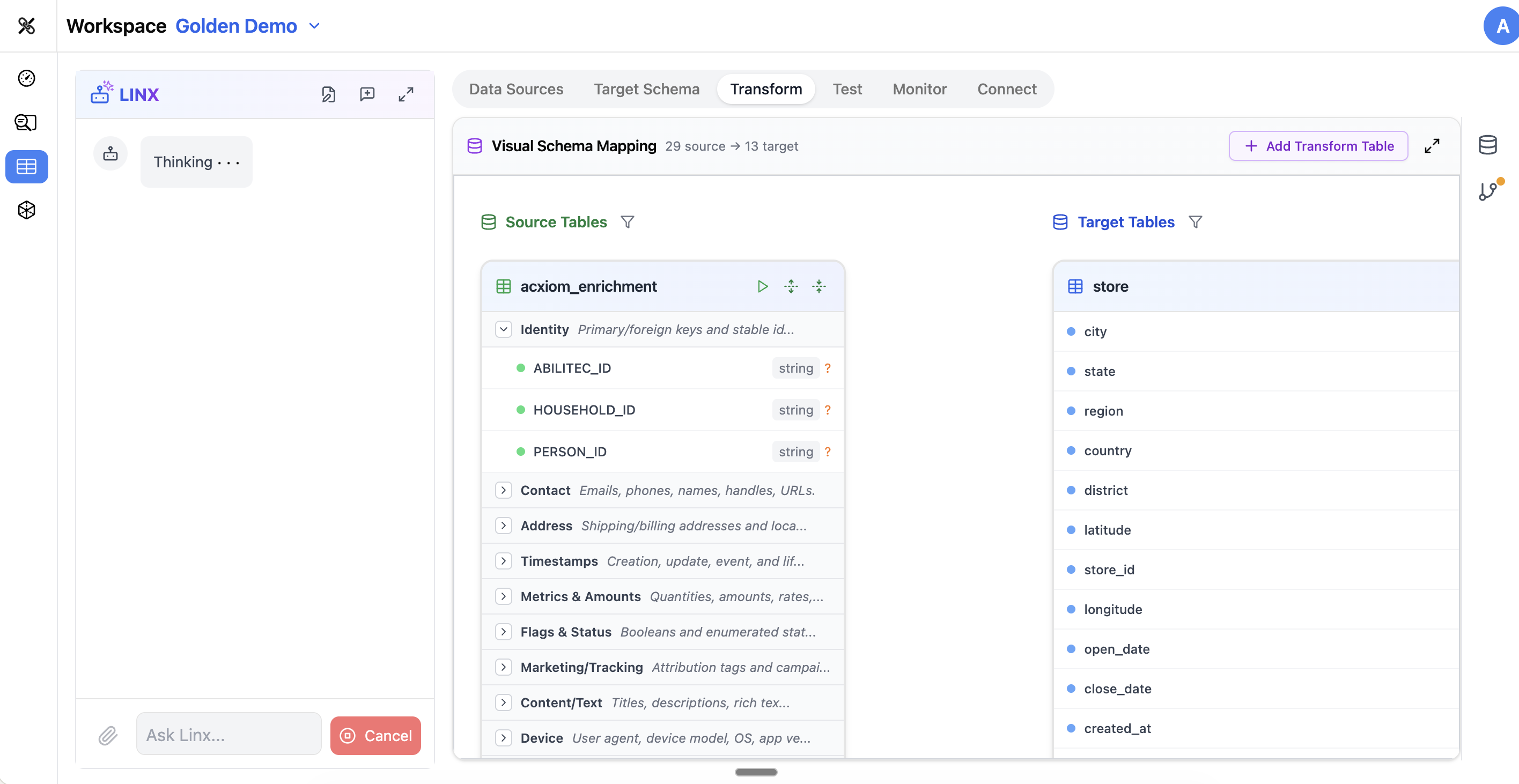Expand the LINX chat panel
Image resolution: width=1519 pixels, height=784 pixels.
pyautogui.click(x=405, y=94)
